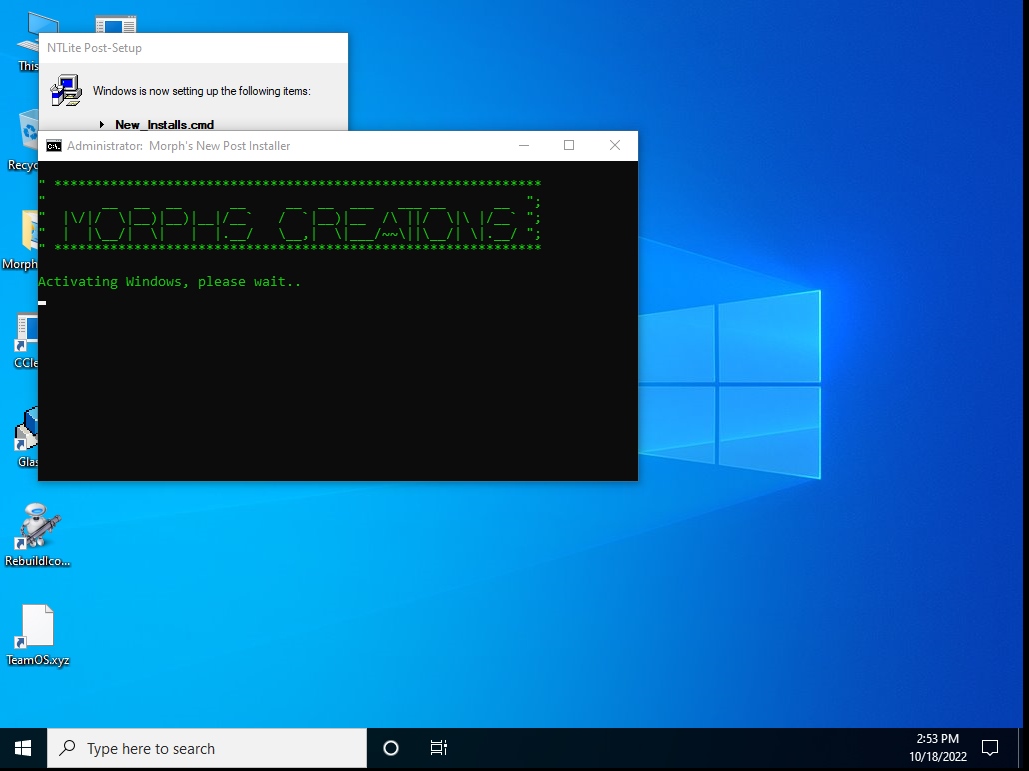The height and width of the screenshot is (771, 1029).
Task: Open command prompt system menu icon
Action: tap(54, 146)
